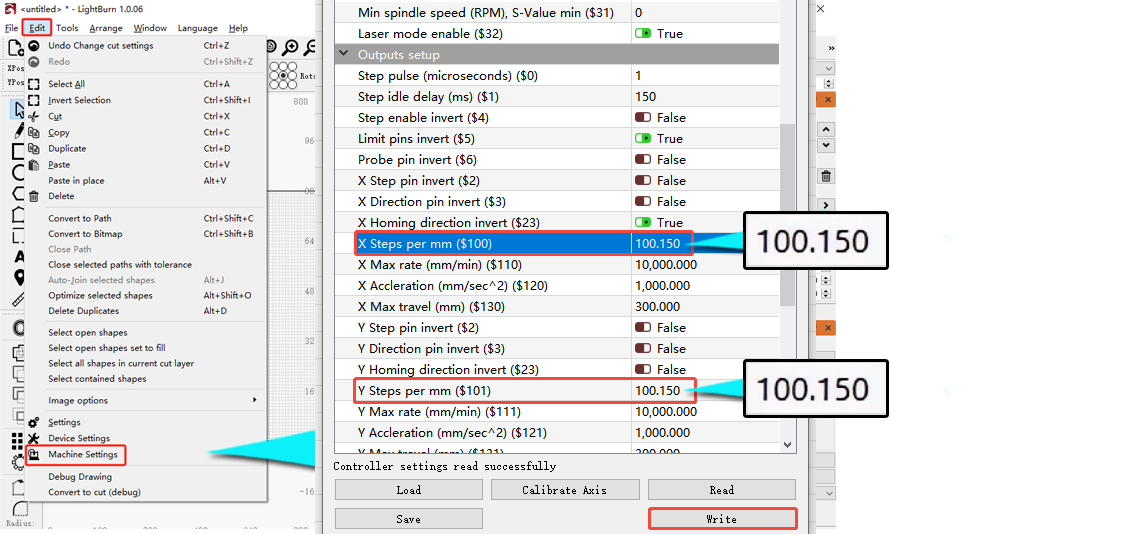Click the machine icon beside Machine Settings
The width and height of the screenshot is (1141, 534).
click(33, 455)
